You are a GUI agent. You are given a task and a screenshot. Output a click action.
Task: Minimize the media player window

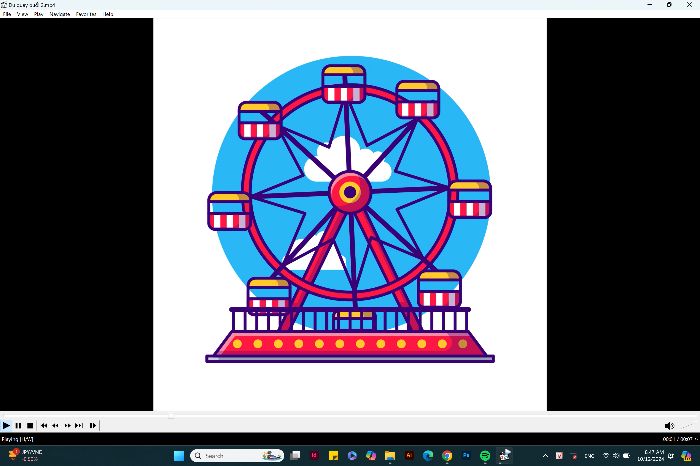(x=650, y=4)
